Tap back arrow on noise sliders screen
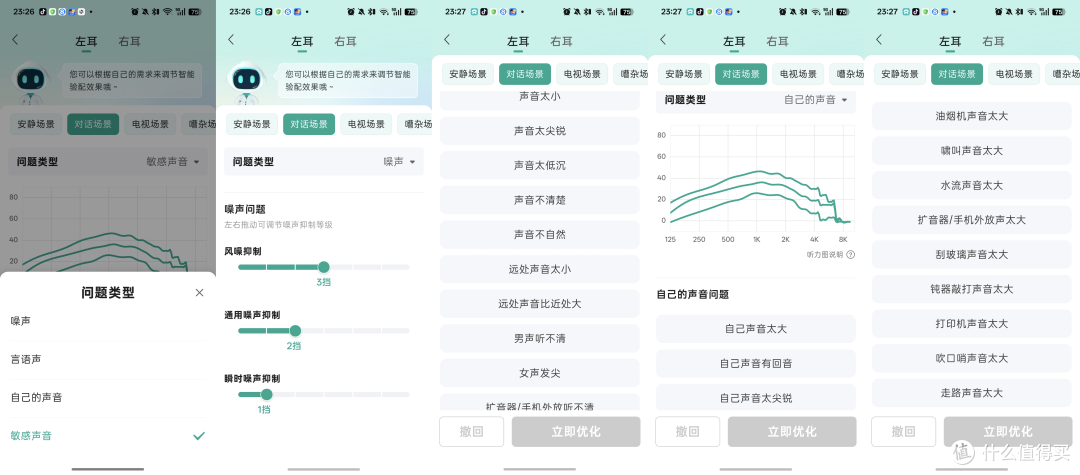The height and width of the screenshot is (475, 1080). (x=231, y=40)
